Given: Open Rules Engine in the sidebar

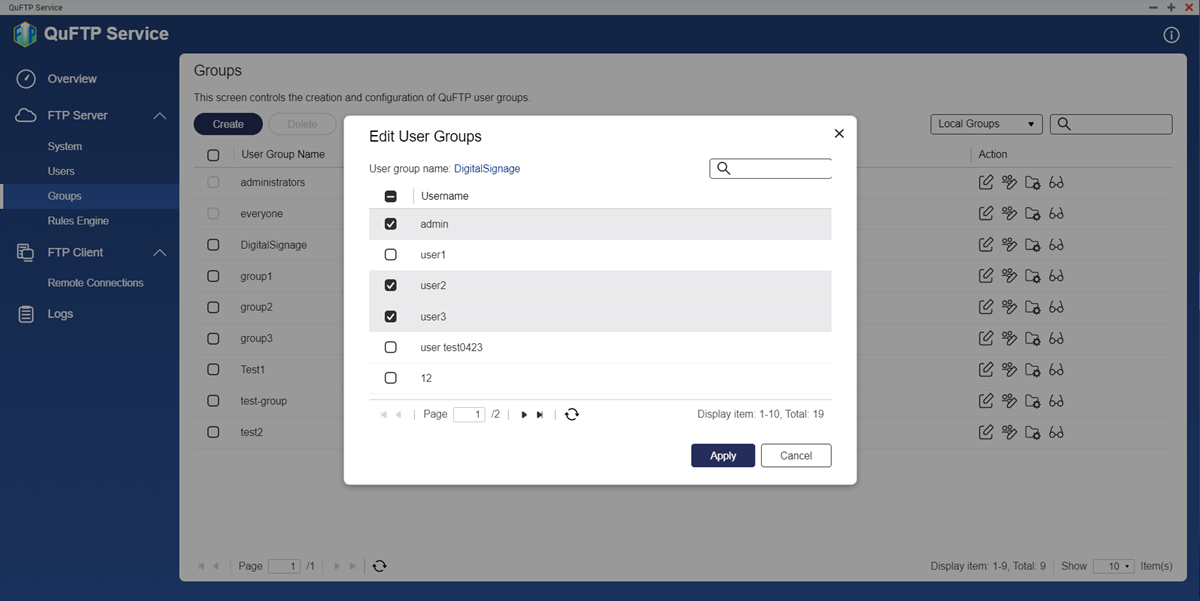Looking at the screenshot, I should [x=78, y=221].
